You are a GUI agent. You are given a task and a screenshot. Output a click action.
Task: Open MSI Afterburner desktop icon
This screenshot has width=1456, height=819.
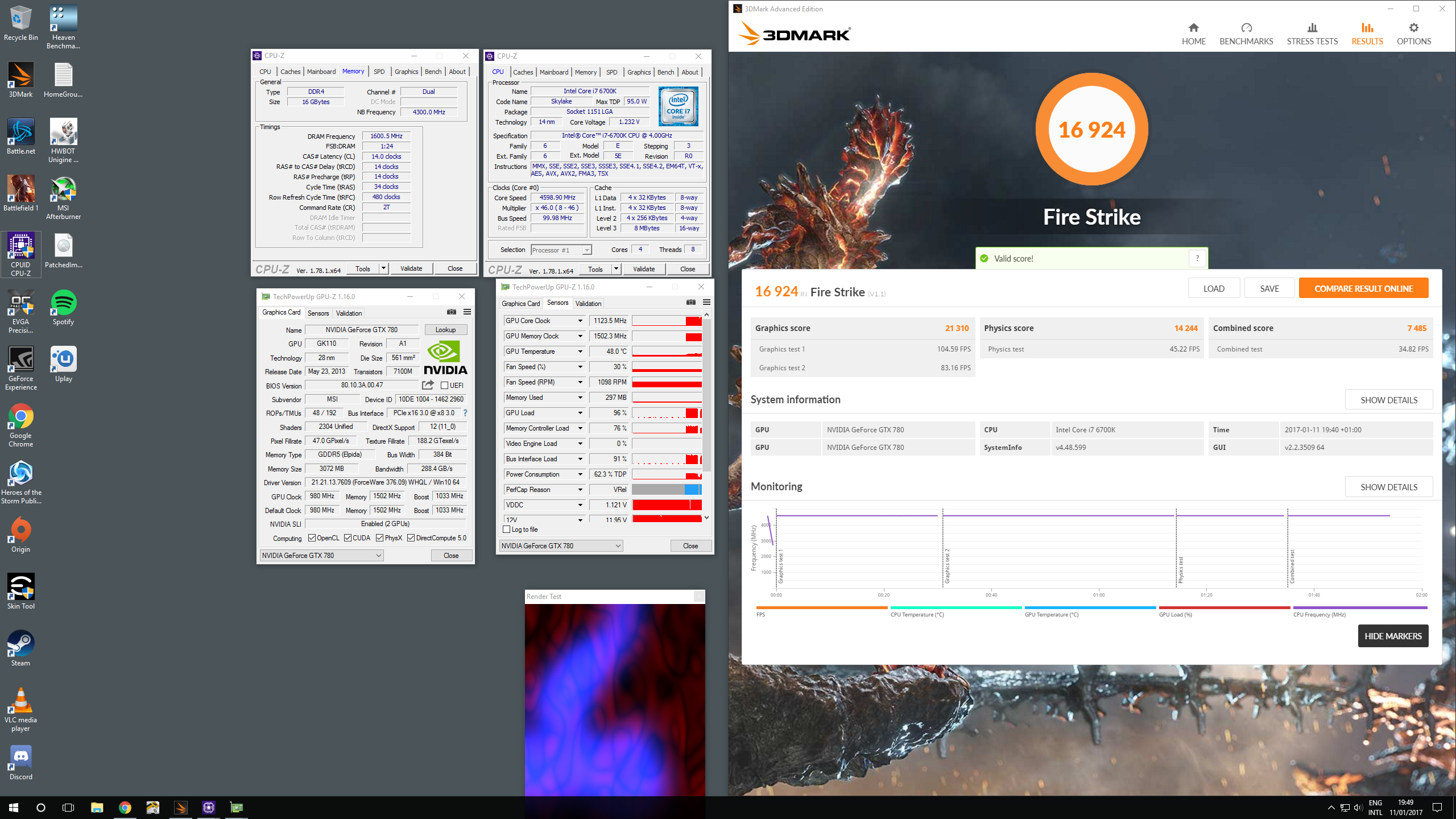63,198
